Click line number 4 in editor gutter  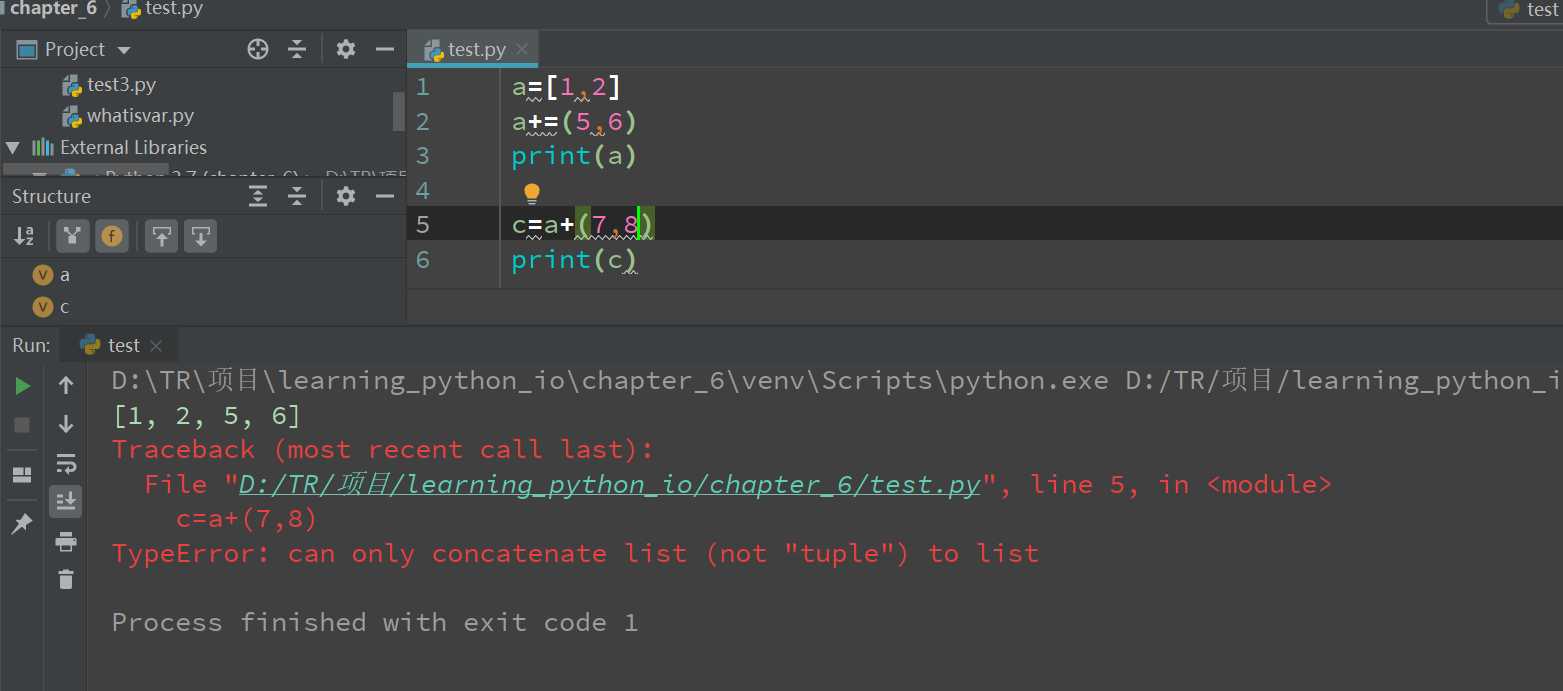422,190
